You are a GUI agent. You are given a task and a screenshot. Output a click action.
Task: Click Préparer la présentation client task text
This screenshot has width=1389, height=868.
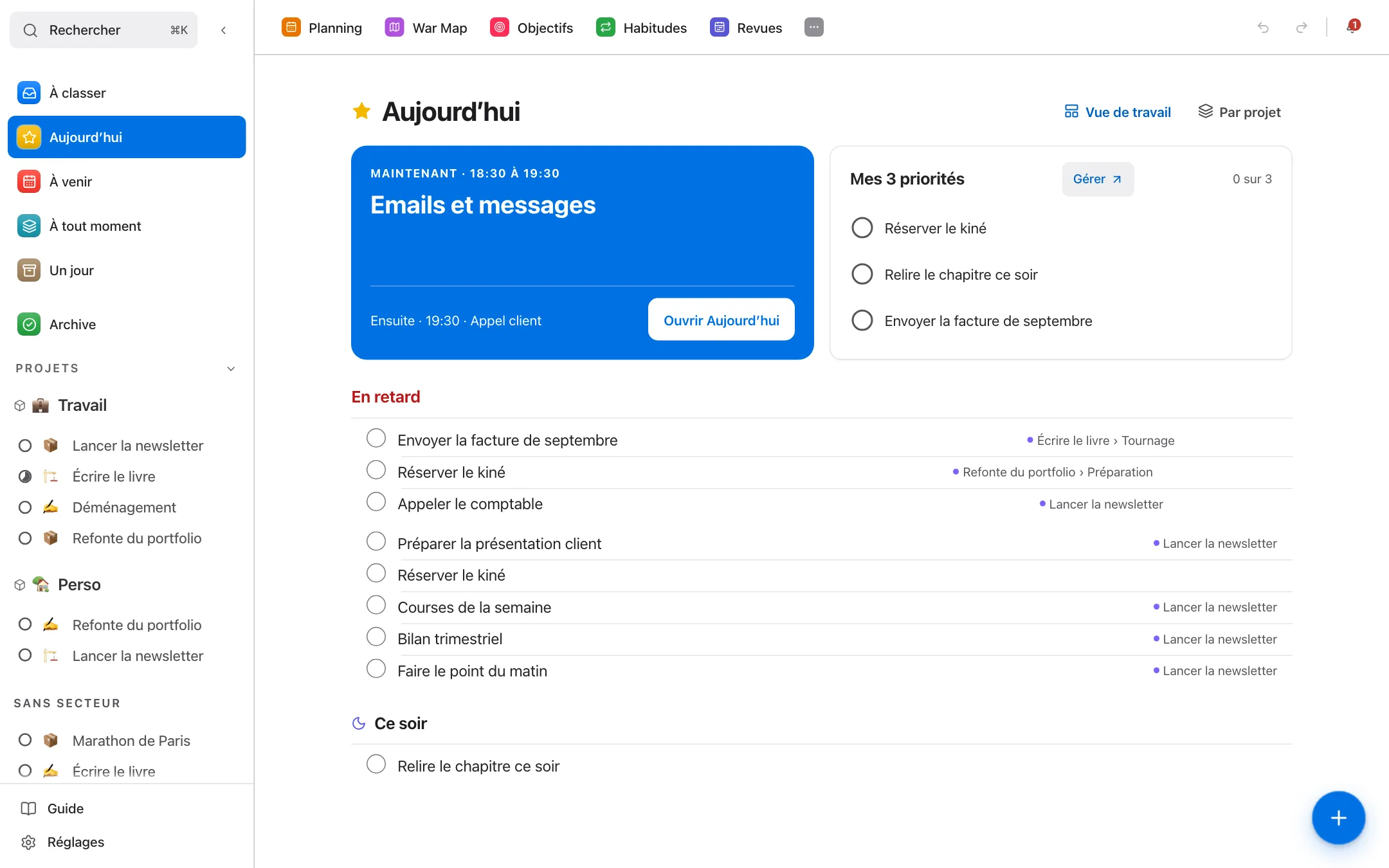[499, 544]
